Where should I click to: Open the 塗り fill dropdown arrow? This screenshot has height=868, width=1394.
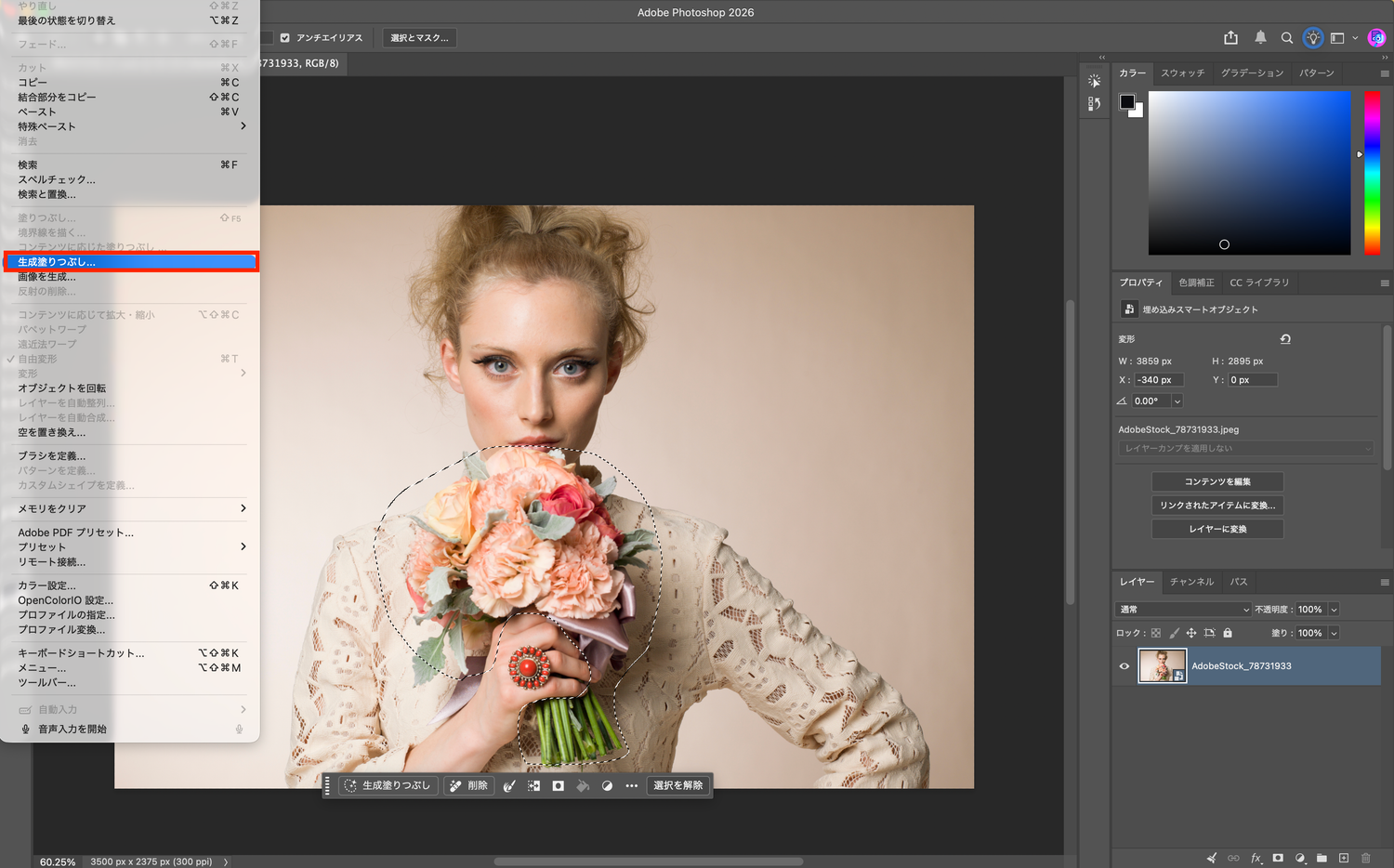pyautogui.click(x=1334, y=633)
